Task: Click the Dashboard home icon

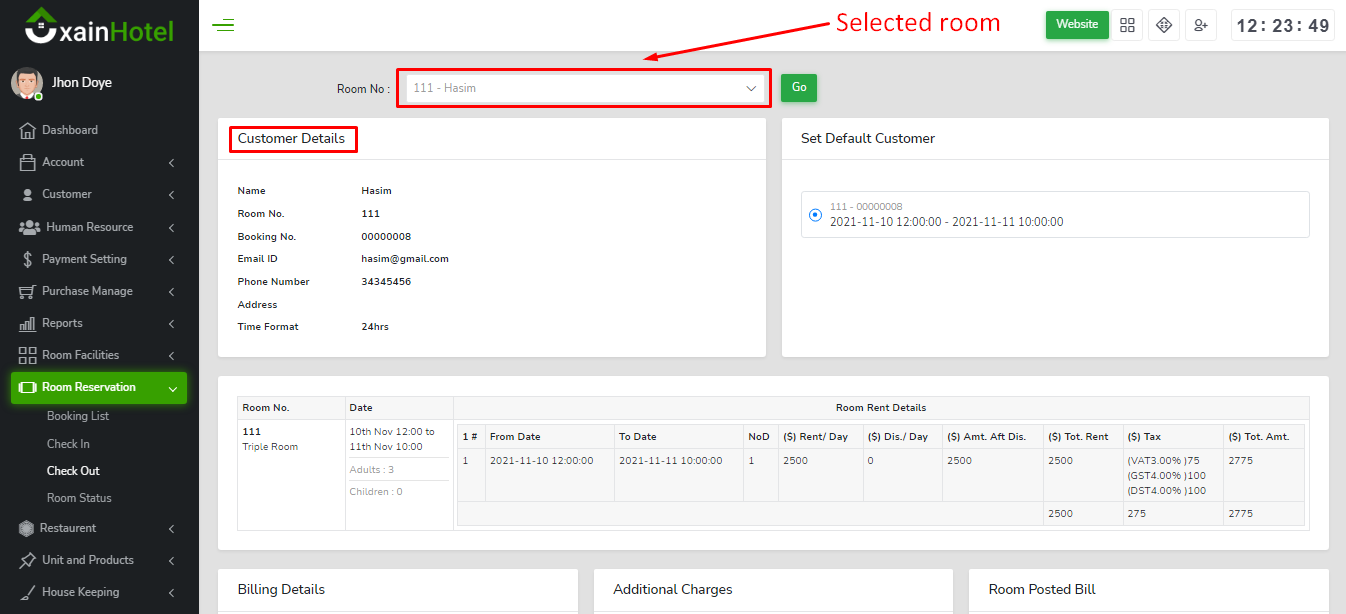Action: tap(28, 130)
